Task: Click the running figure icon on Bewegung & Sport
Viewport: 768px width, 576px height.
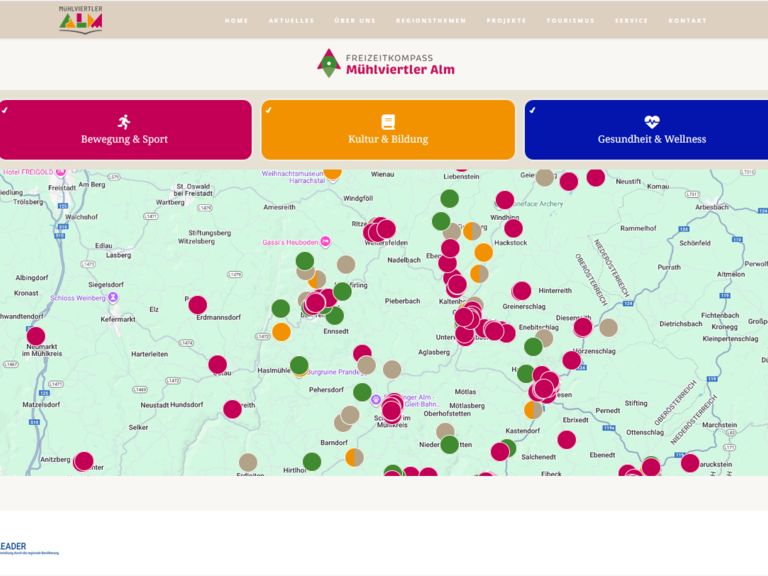Action: click(x=124, y=121)
